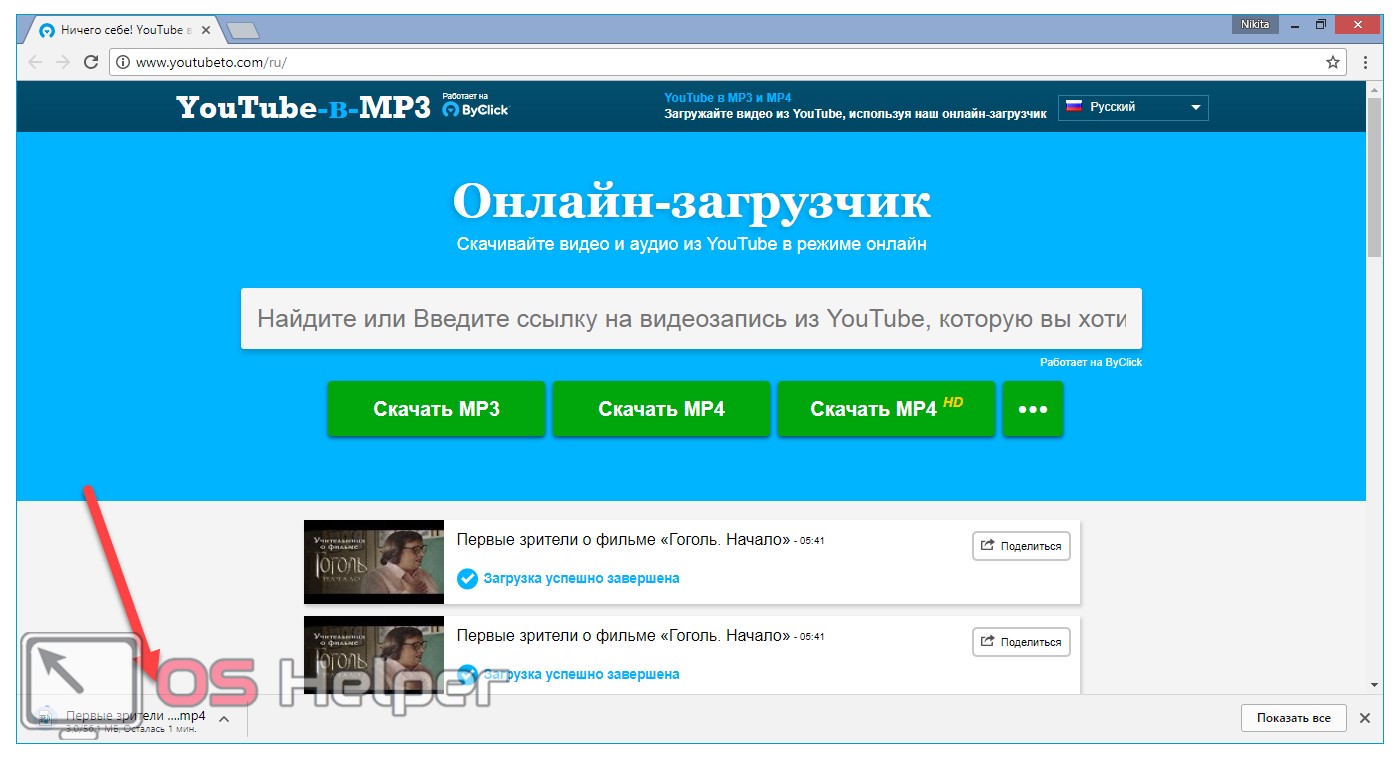
Task: Open the Chrome three-dot menu
Action: pyautogui.click(x=1365, y=62)
